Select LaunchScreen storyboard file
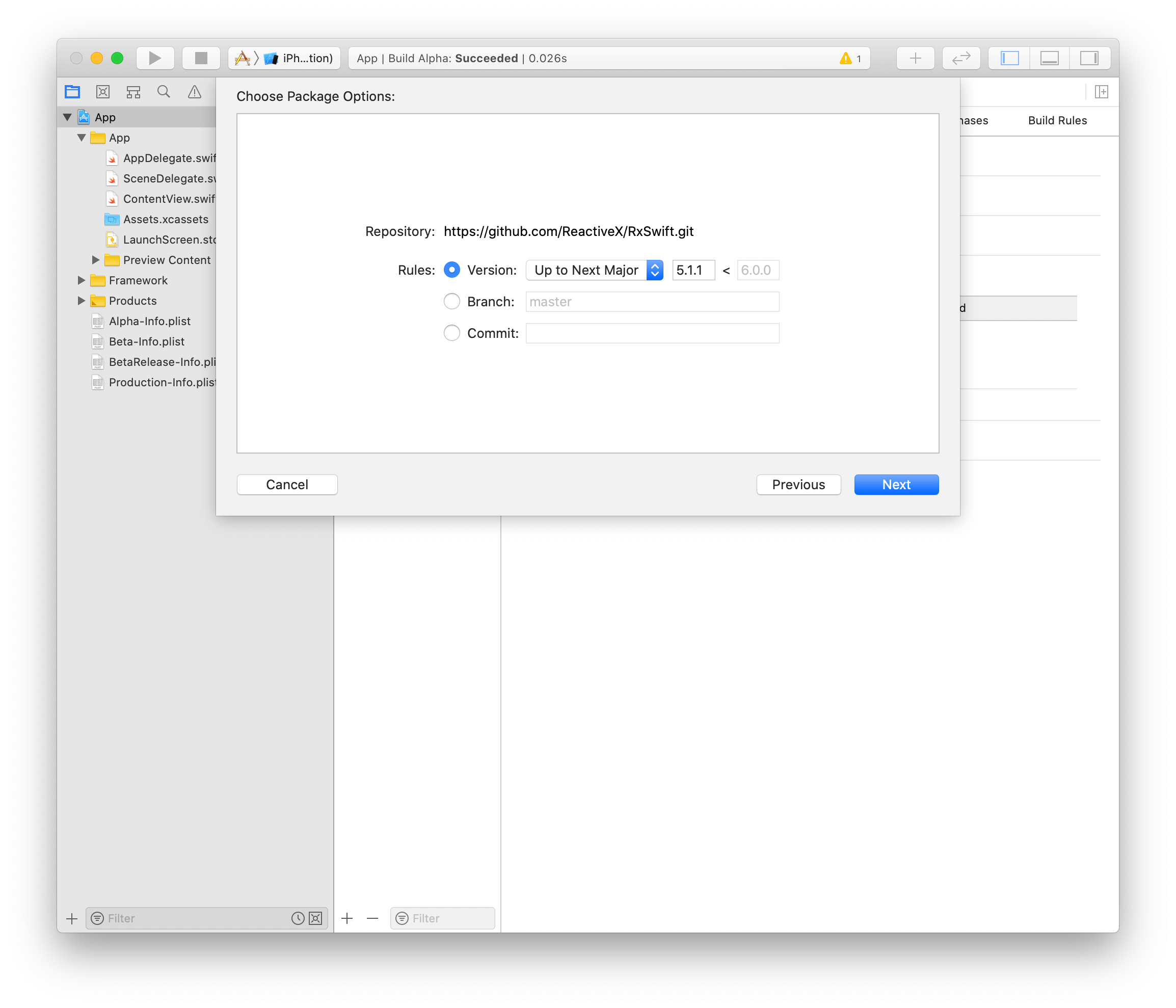Viewport: 1176px width, 1008px height. tap(161, 240)
